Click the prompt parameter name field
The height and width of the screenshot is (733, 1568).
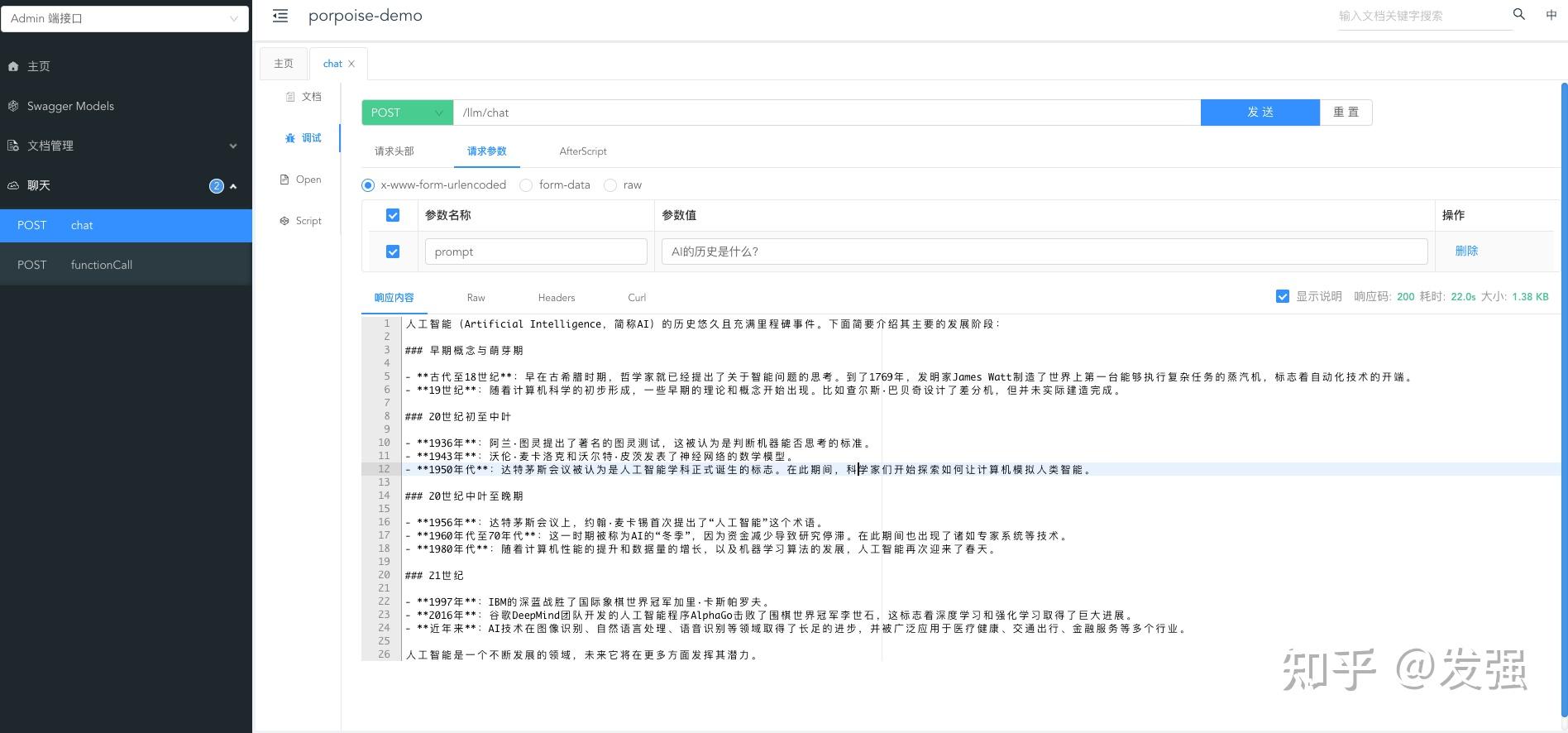point(536,252)
